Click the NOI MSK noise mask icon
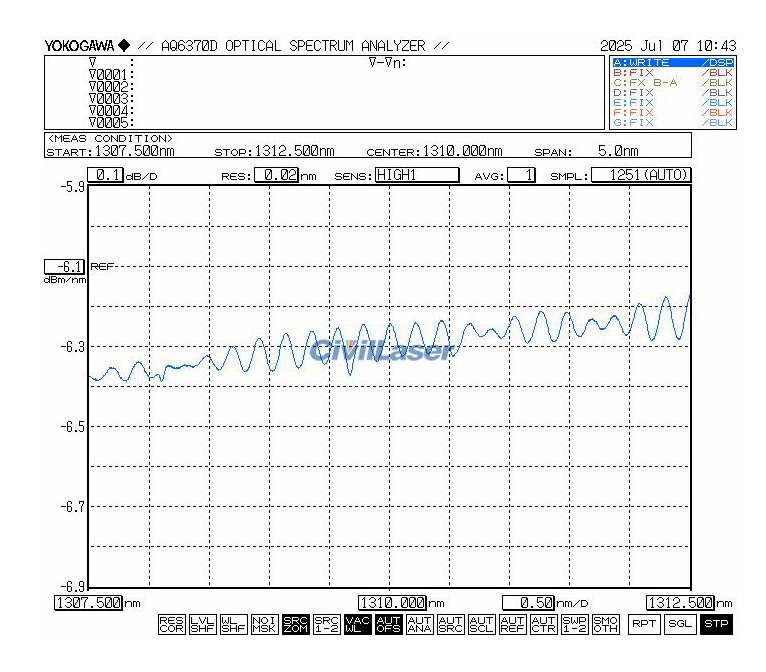766x672 pixels. pyautogui.click(x=263, y=625)
